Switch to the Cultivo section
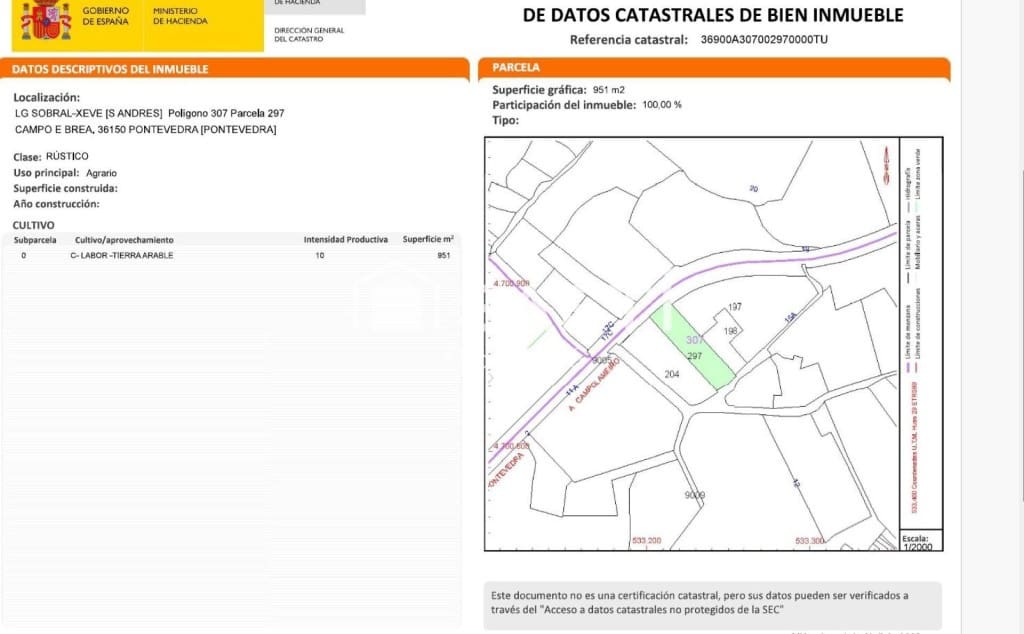1024x634 pixels. tap(30, 224)
